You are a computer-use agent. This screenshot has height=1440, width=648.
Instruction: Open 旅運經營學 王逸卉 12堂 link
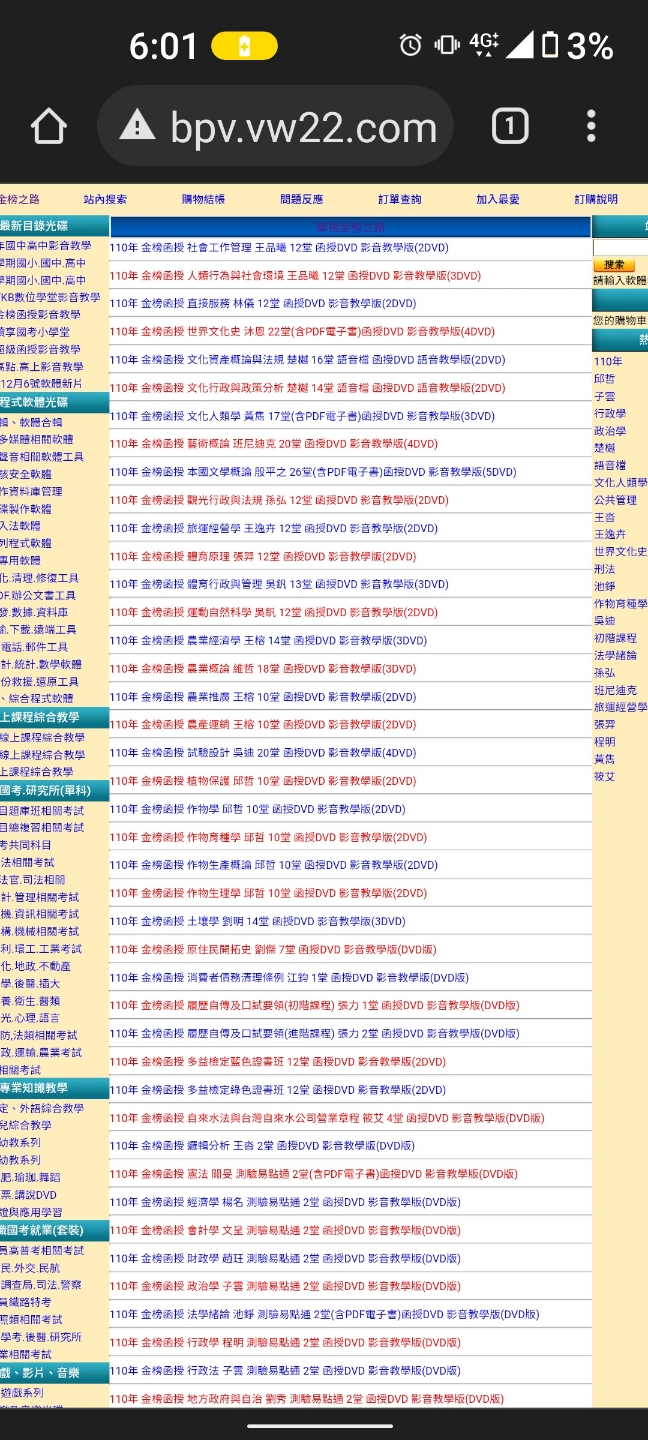tap(274, 528)
